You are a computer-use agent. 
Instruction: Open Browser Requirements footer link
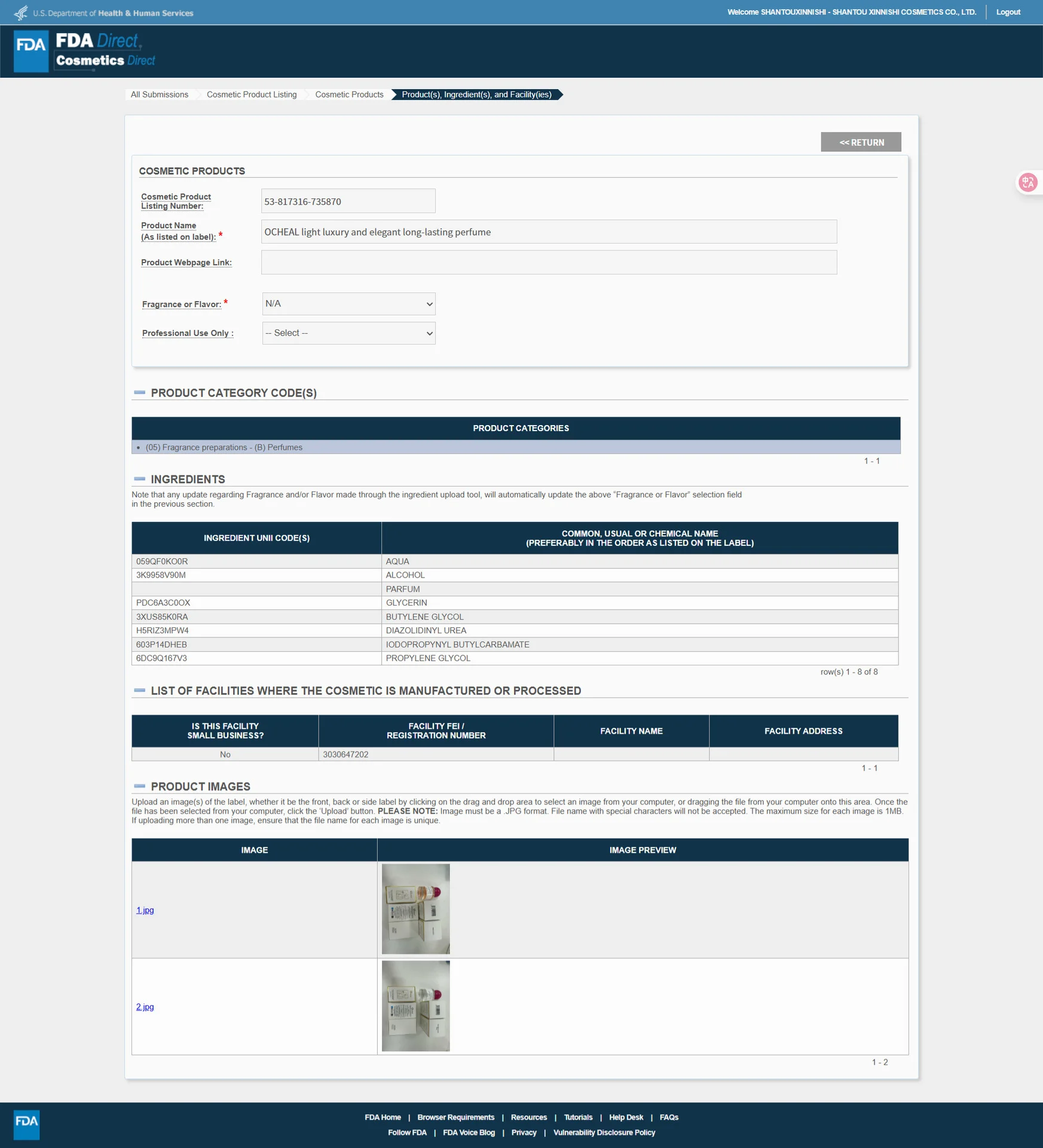(x=455, y=1118)
